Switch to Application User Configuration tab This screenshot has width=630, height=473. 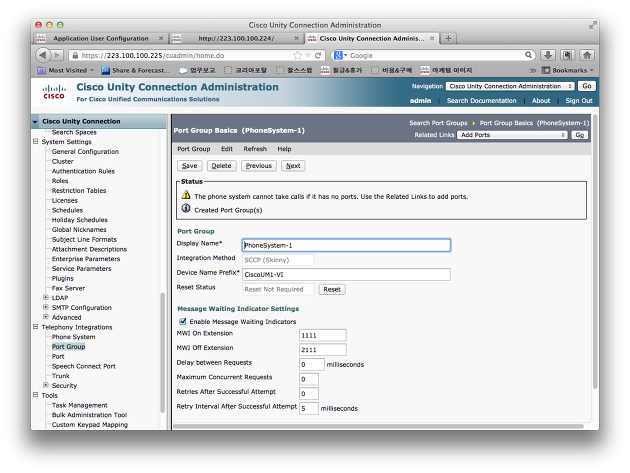coord(101,39)
